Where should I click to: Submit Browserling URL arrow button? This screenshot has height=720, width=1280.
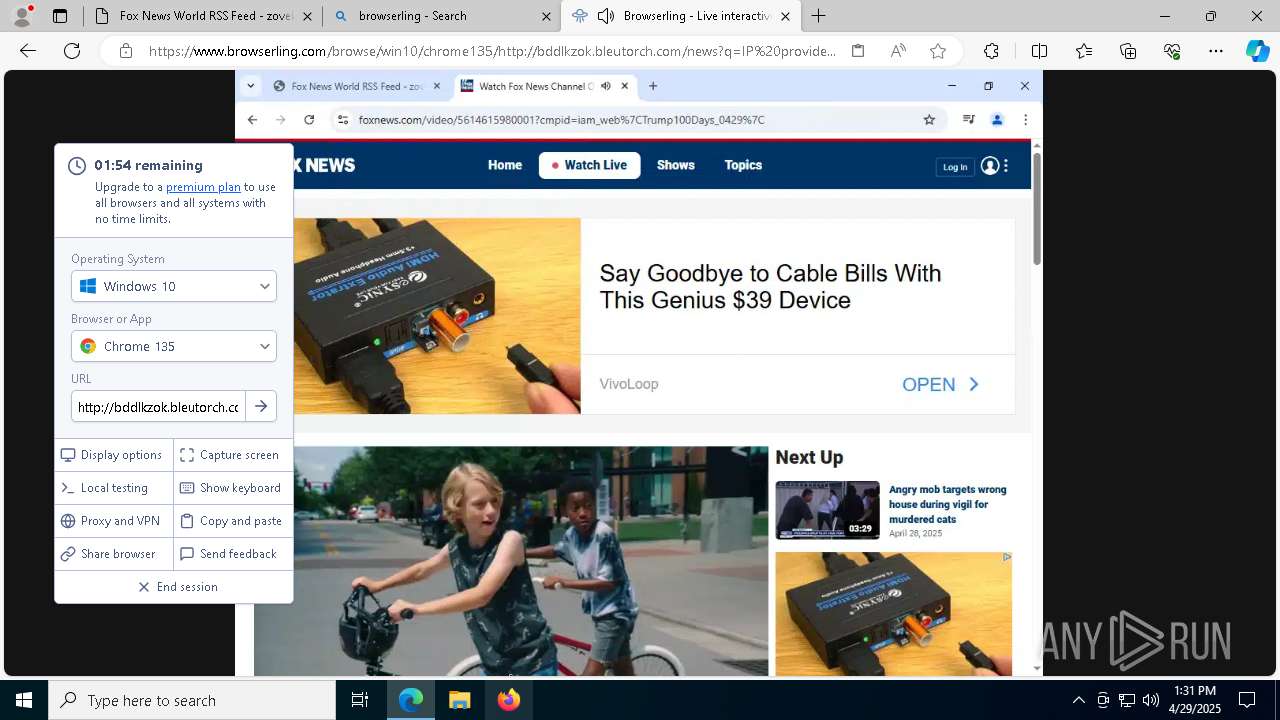coord(261,406)
